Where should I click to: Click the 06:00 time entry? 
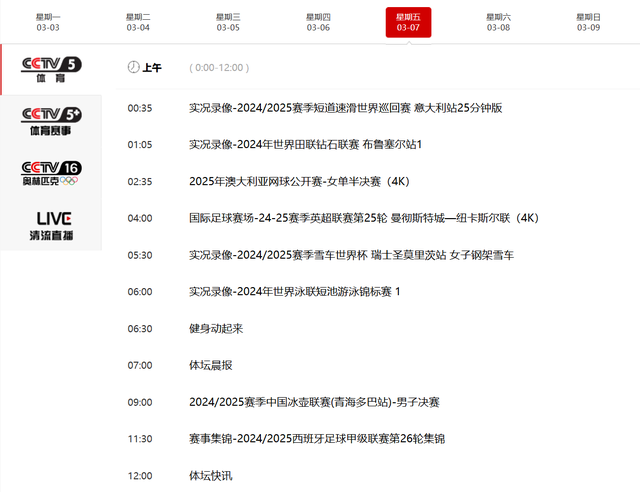[140, 292]
